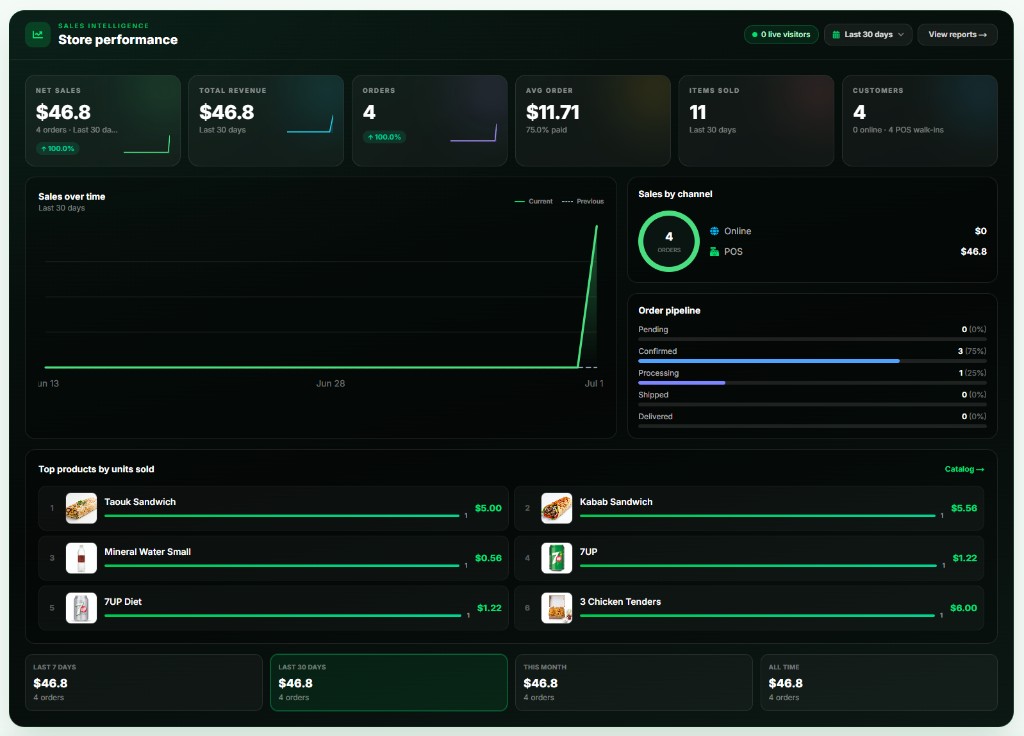Click the Online globe icon
1024x736 pixels.
[714, 231]
